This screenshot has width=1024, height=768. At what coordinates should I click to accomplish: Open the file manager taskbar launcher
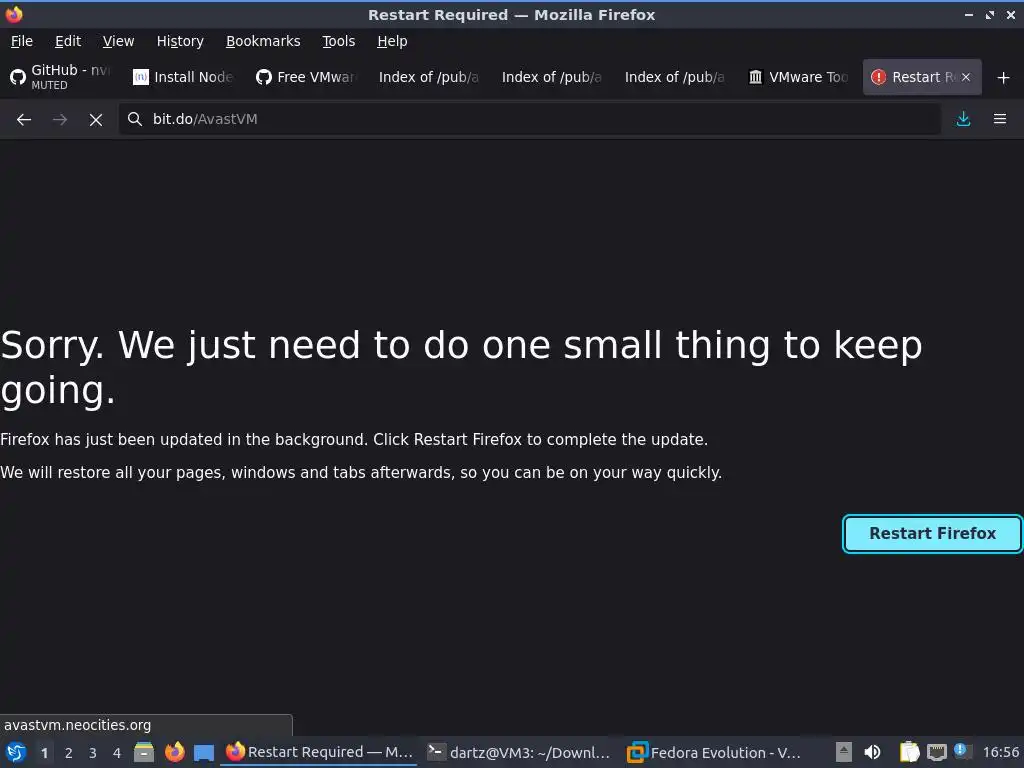click(x=144, y=752)
